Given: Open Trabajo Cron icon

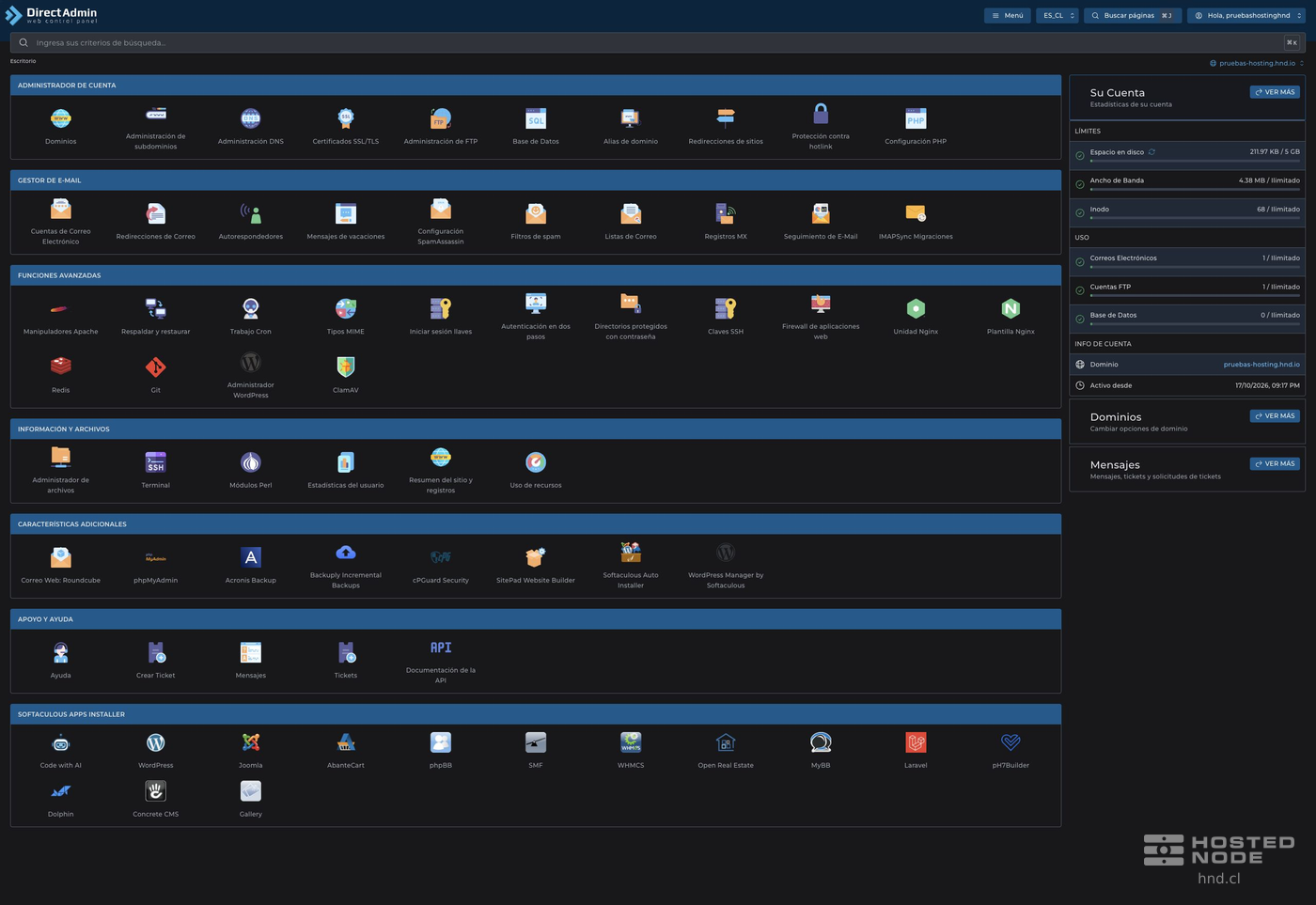Looking at the screenshot, I should click(x=250, y=308).
